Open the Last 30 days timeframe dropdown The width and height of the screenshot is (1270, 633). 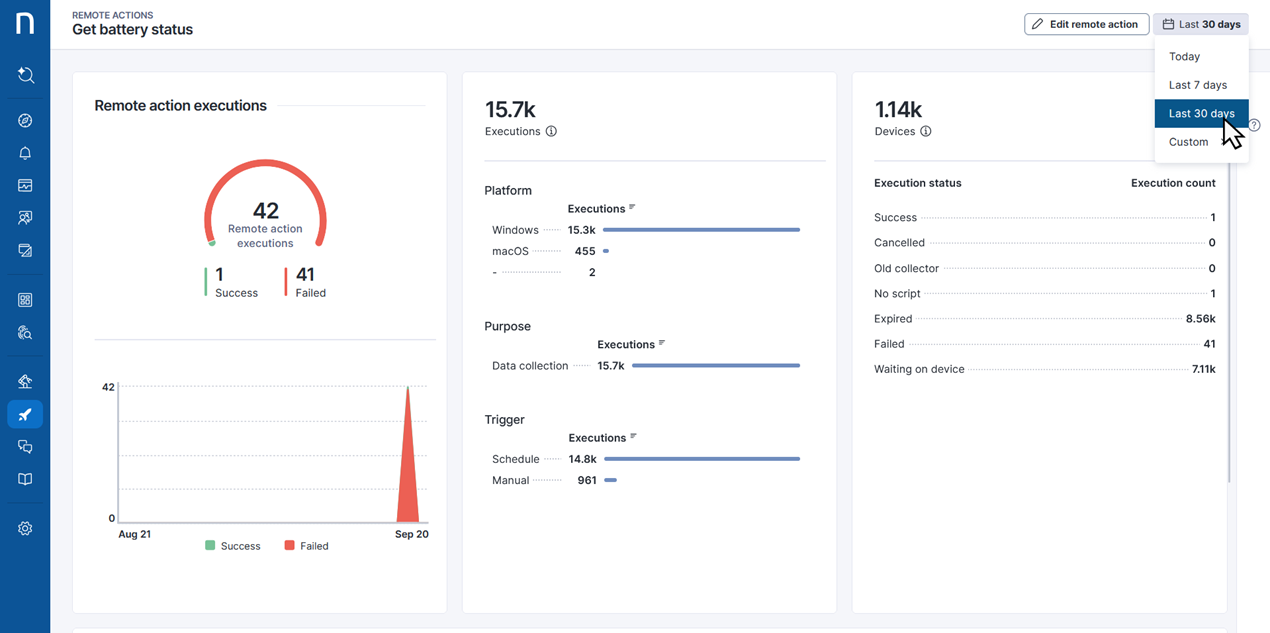click(1201, 24)
